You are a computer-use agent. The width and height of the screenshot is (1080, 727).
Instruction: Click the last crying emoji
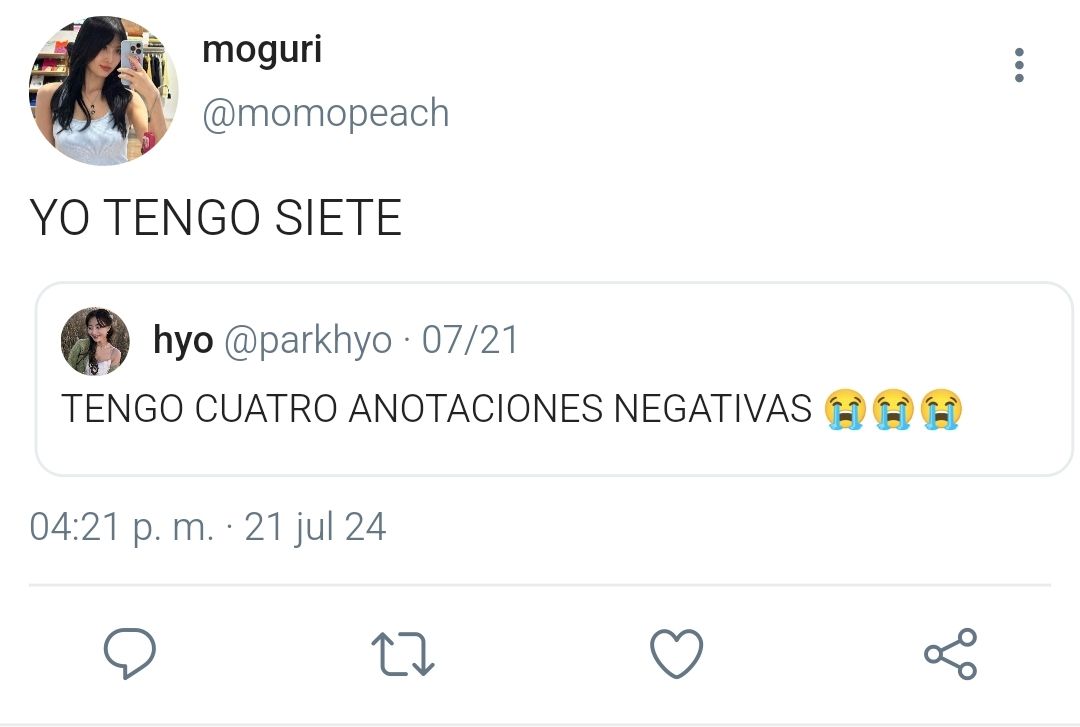tap(941, 409)
